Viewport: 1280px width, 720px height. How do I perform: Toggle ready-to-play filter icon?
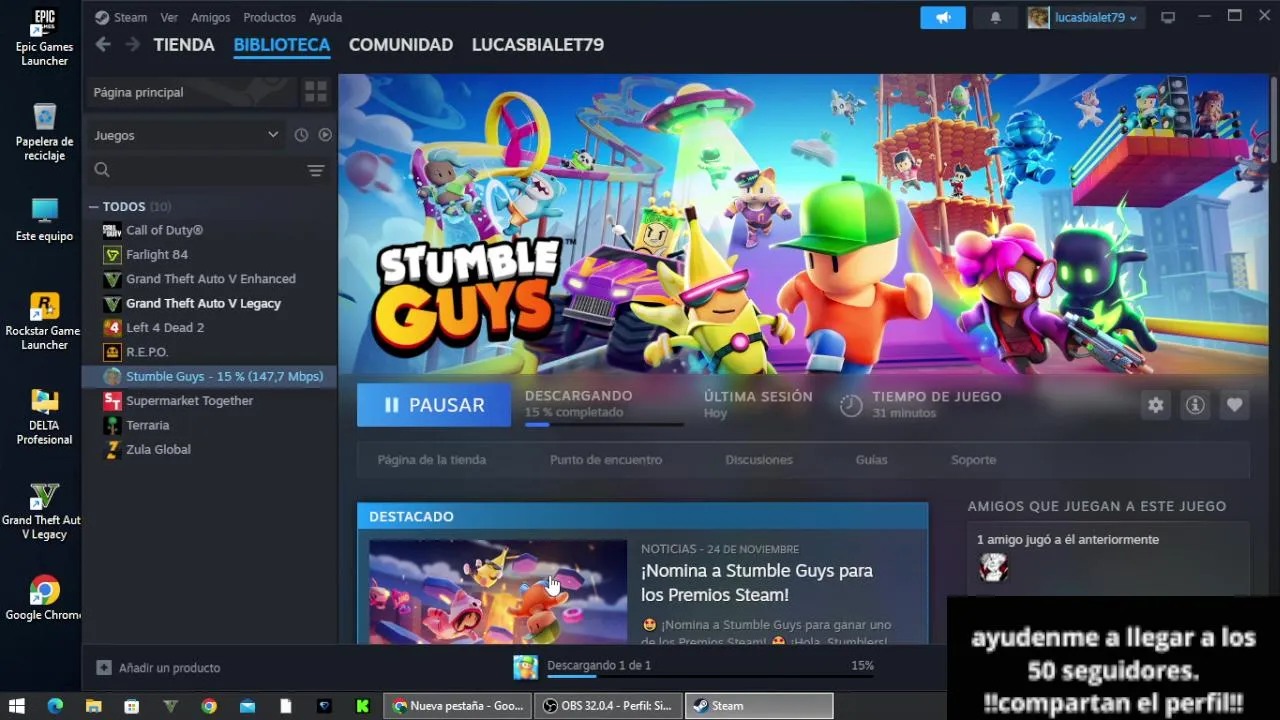[x=325, y=135]
